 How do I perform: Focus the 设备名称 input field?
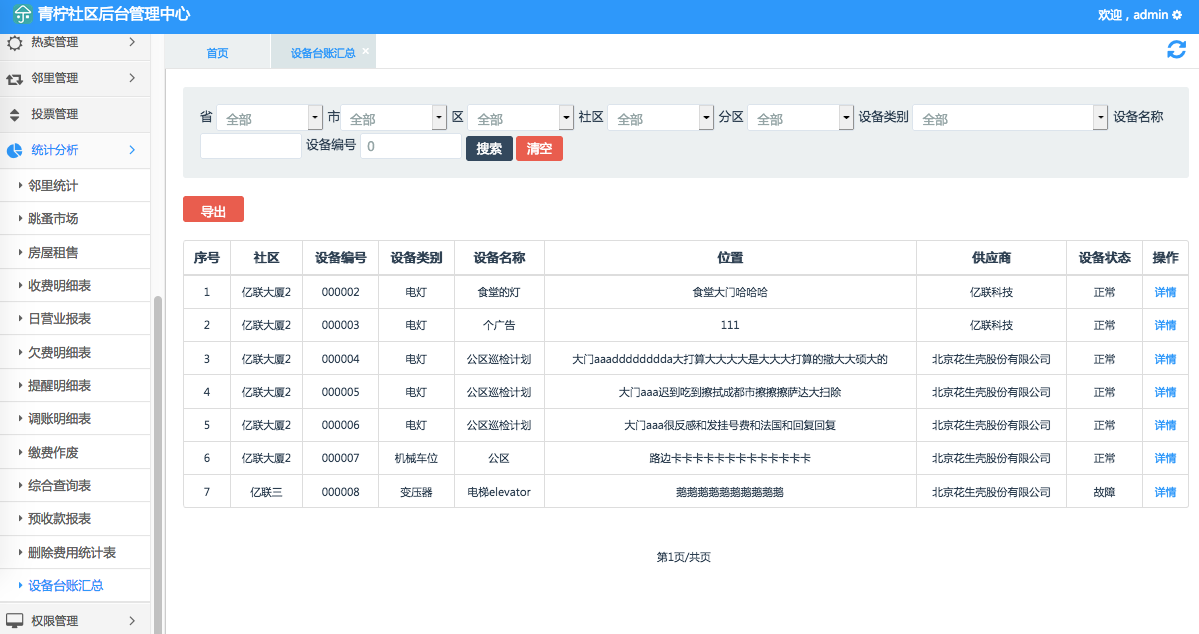(x=251, y=146)
